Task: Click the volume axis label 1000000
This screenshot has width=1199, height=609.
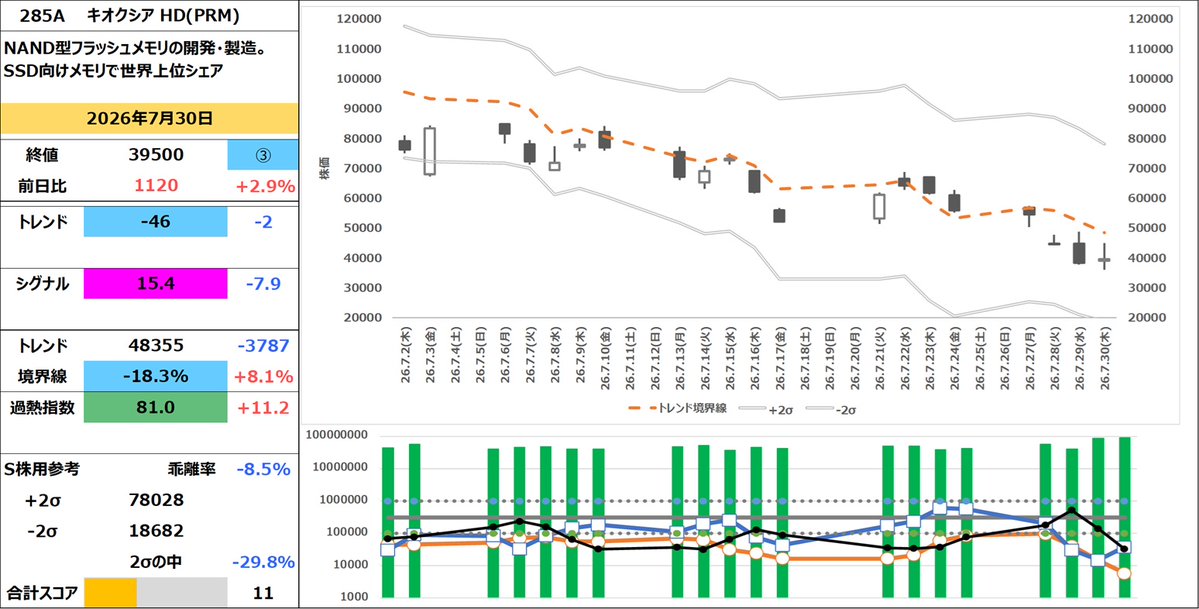Action: (344, 500)
